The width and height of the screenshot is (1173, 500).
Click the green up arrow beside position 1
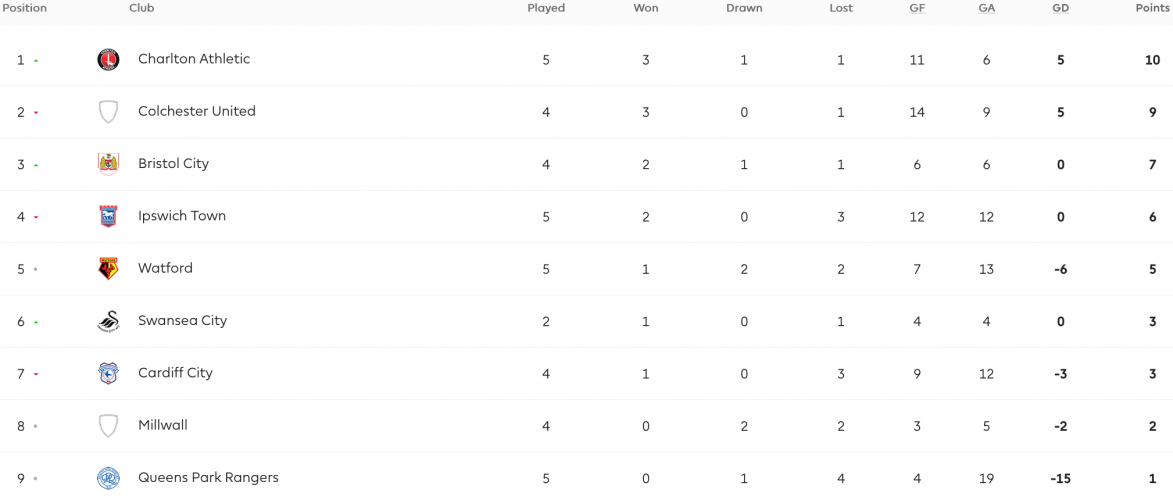[x=36, y=61]
